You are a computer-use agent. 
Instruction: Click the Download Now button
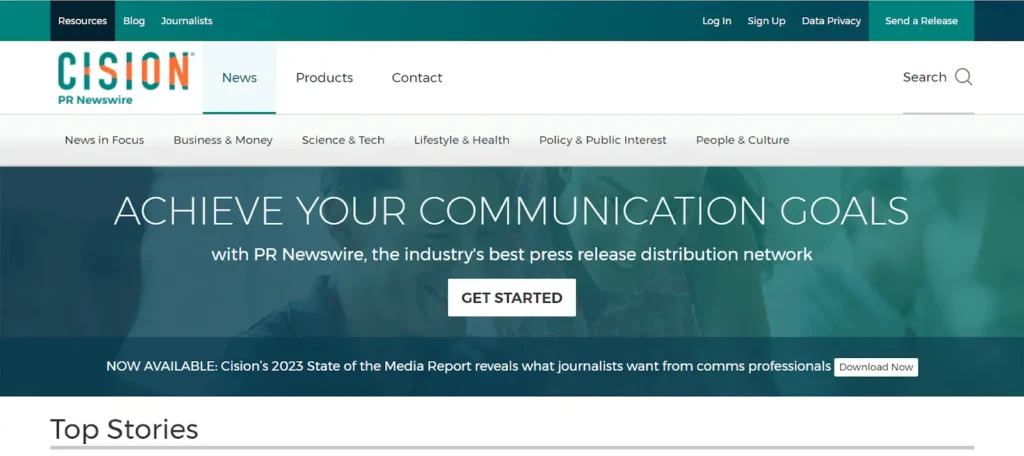coord(876,367)
